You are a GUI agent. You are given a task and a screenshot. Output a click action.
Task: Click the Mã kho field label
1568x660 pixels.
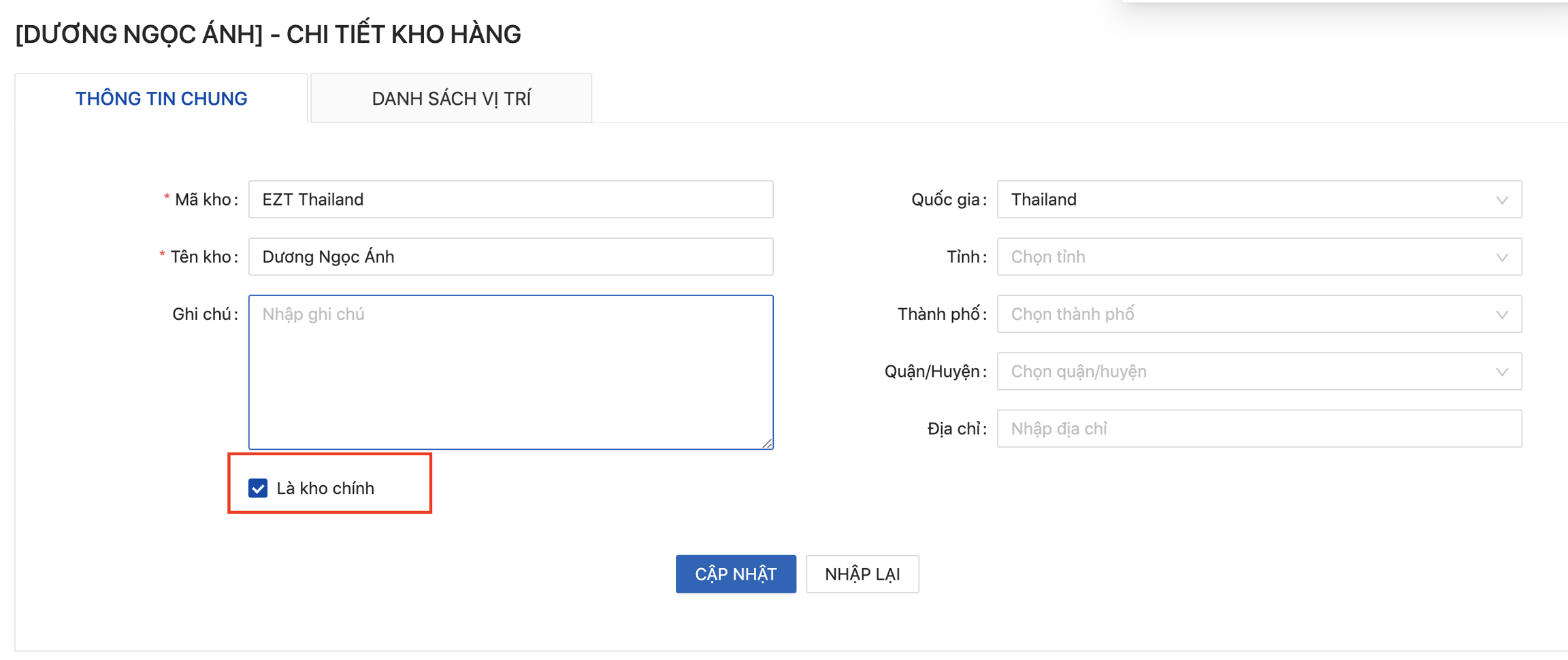[203, 199]
